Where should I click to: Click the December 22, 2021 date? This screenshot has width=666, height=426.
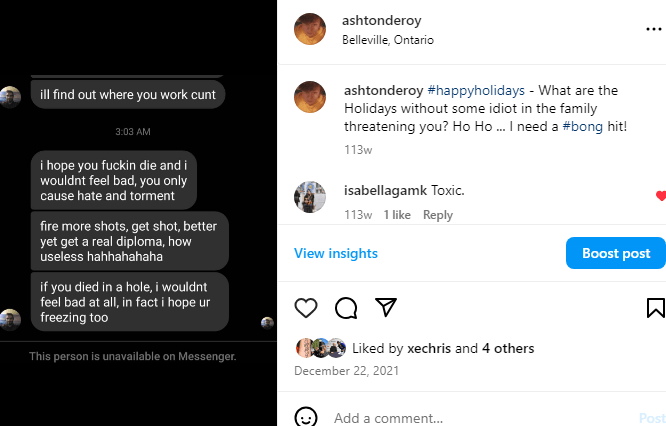[x=340, y=370]
